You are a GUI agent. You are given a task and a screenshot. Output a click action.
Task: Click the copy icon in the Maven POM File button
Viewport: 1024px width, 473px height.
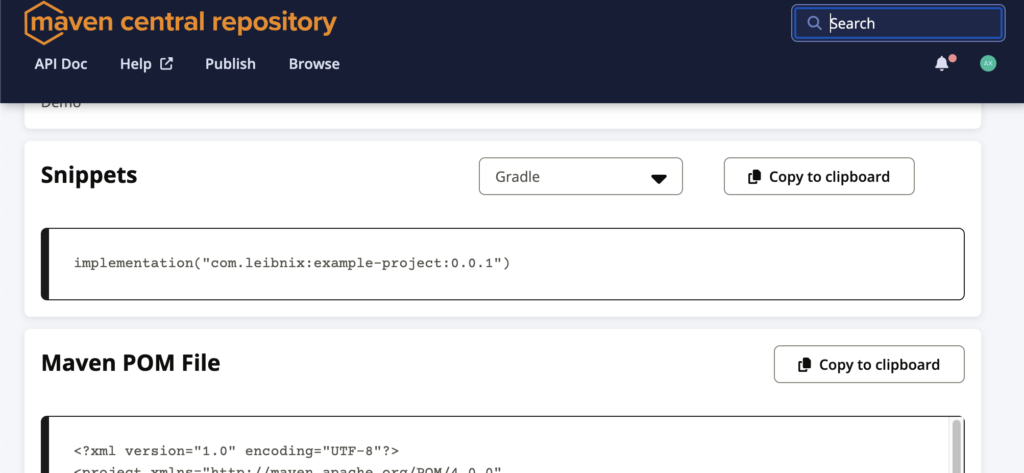coord(805,365)
